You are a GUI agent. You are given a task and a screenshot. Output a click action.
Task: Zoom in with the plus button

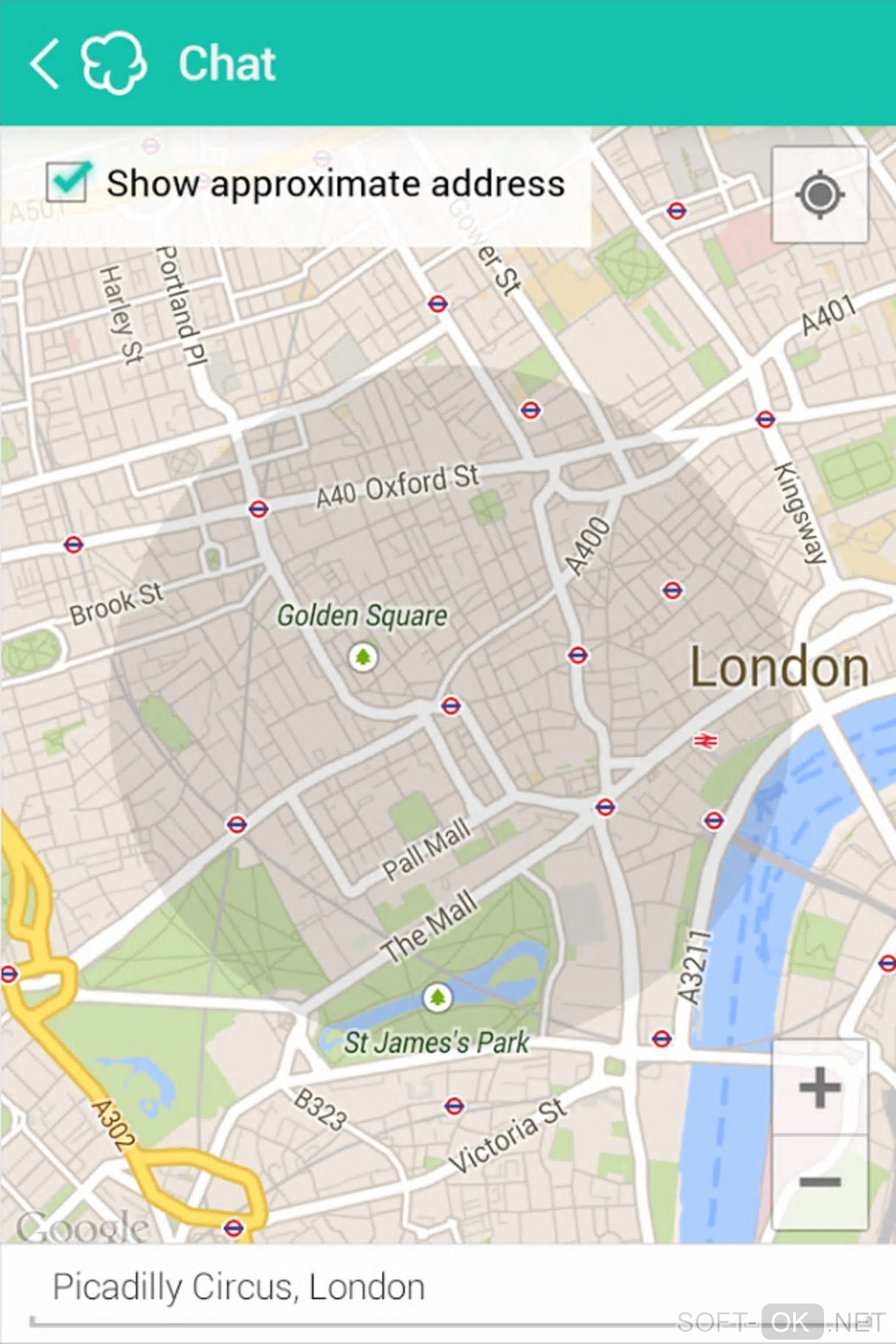coord(820,1087)
